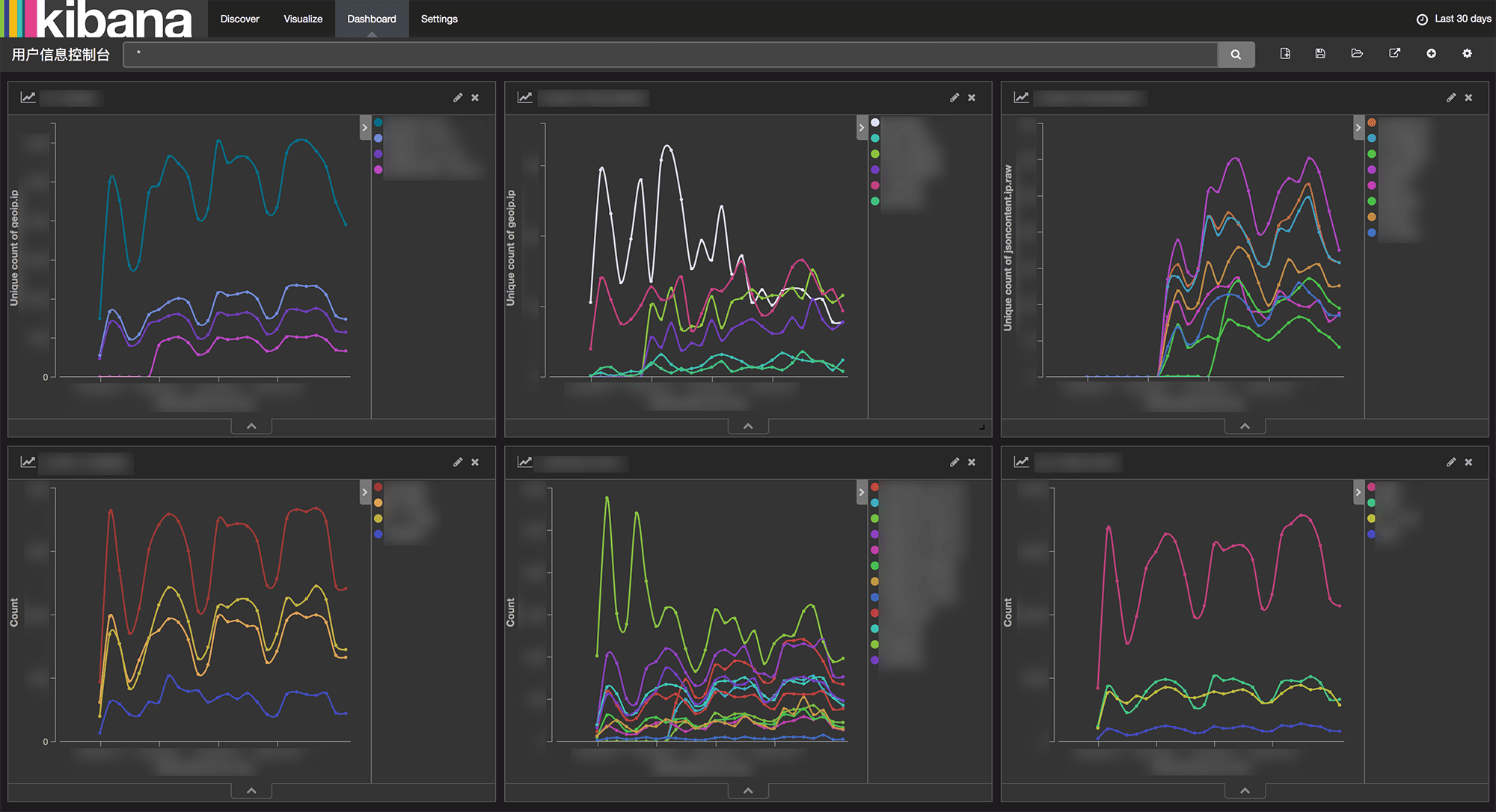The height and width of the screenshot is (812, 1496).
Task: Click the Save Dashboard floppy icon
Action: 1320,54
